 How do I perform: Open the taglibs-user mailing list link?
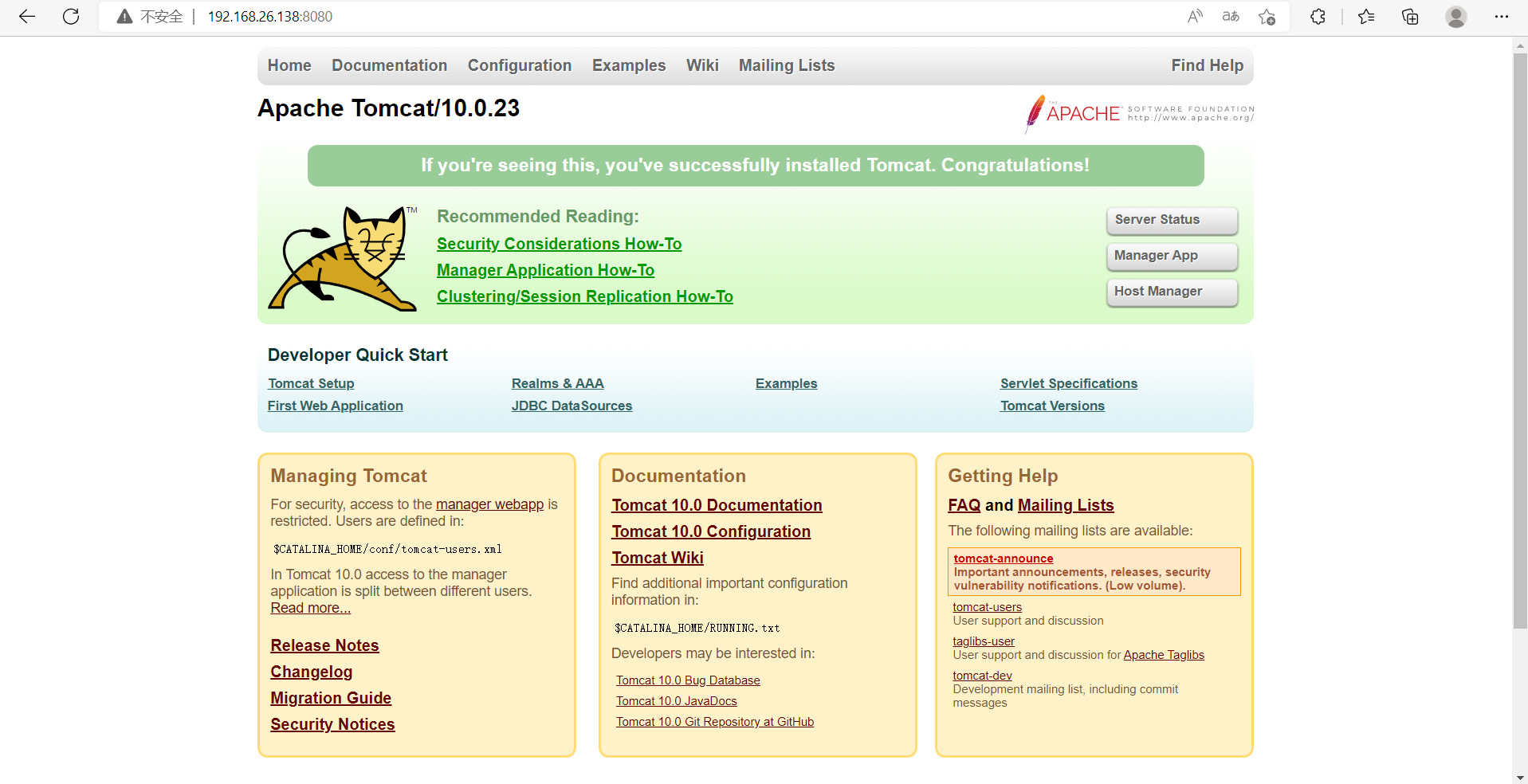pos(984,641)
